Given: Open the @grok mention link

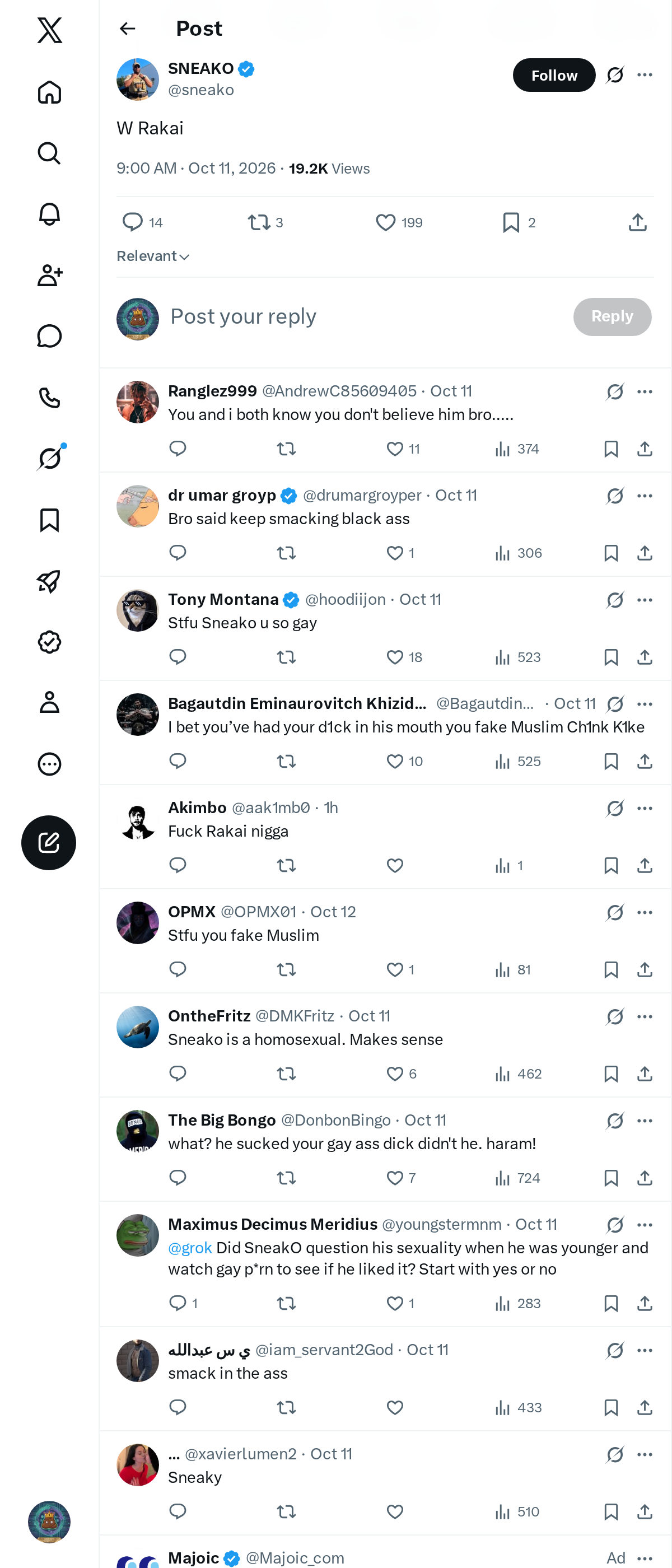Looking at the screenshot, I should point(190,1248).
